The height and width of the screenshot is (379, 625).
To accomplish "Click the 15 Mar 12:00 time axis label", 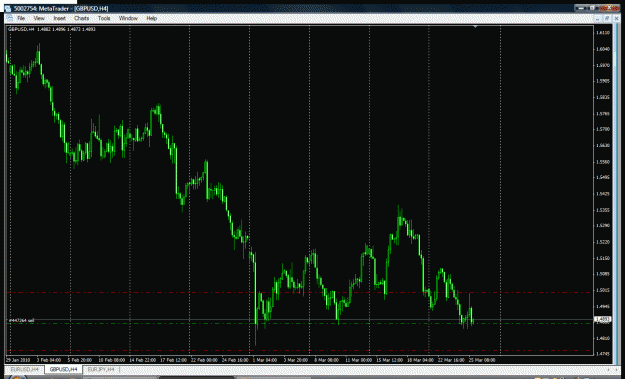I will 389,360.
